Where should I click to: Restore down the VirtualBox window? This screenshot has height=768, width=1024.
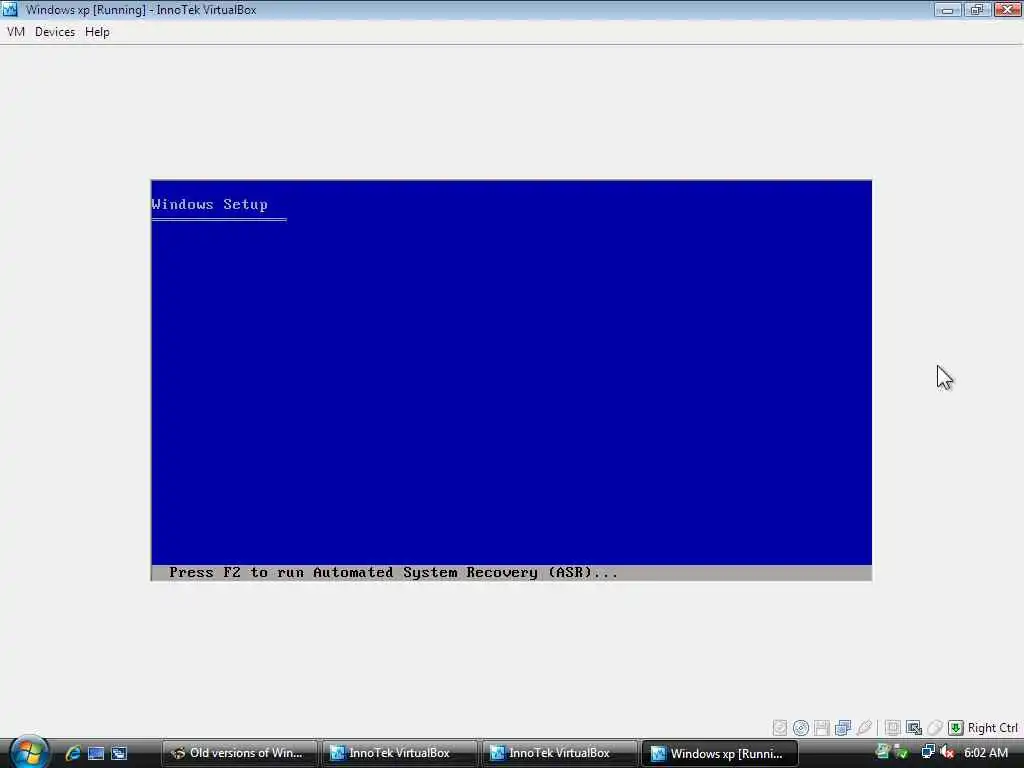[x=977, y=10]
